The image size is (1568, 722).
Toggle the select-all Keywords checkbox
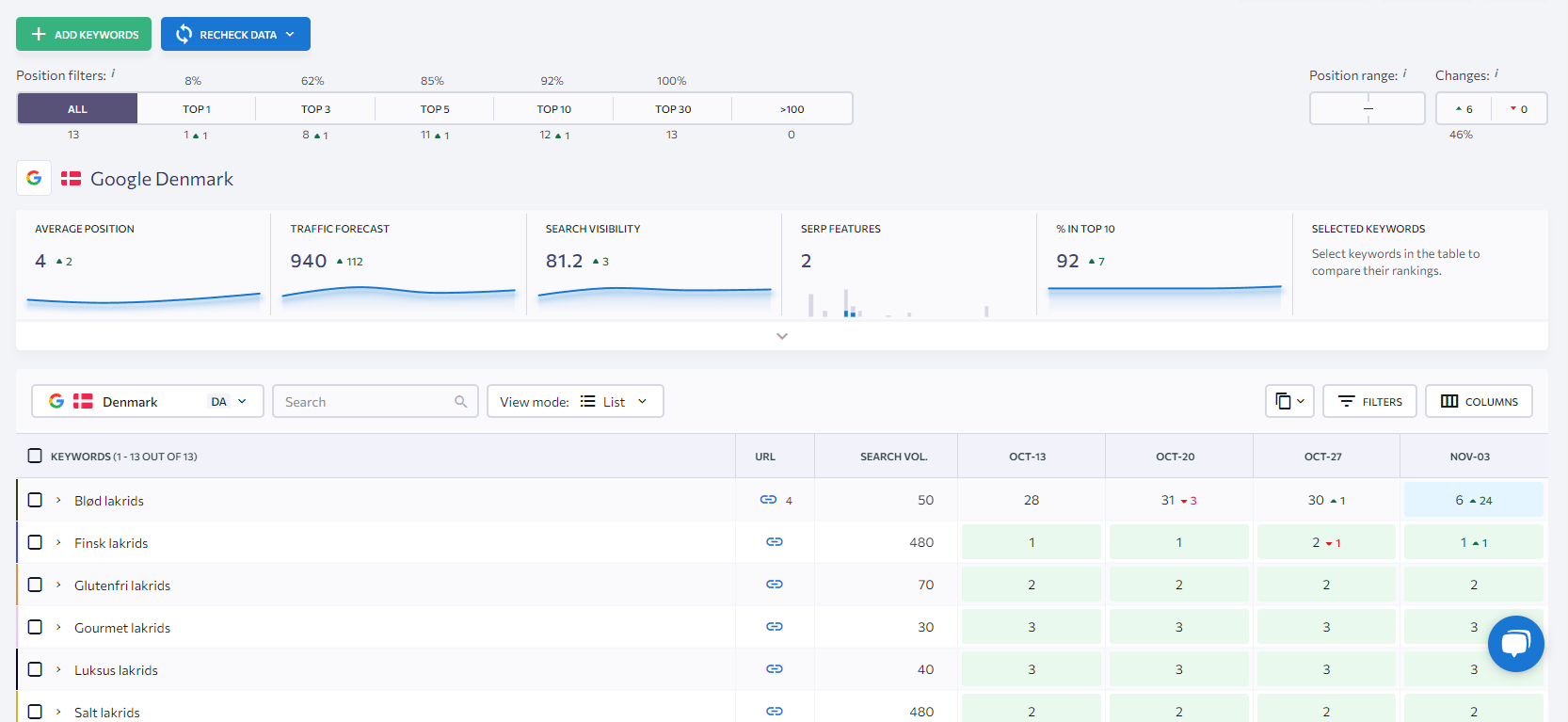(x=35, y=456)
